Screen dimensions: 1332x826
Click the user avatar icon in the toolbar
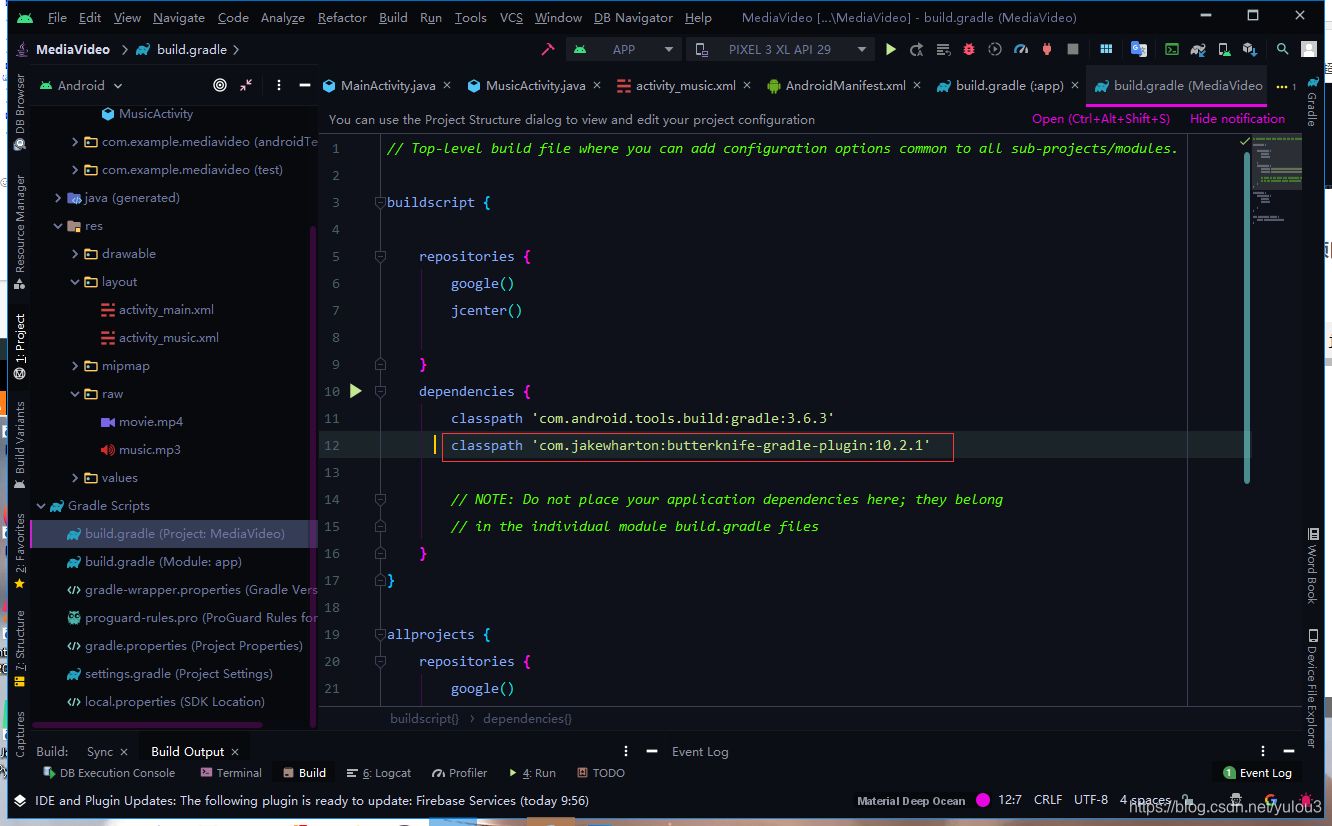point(1309,49)
